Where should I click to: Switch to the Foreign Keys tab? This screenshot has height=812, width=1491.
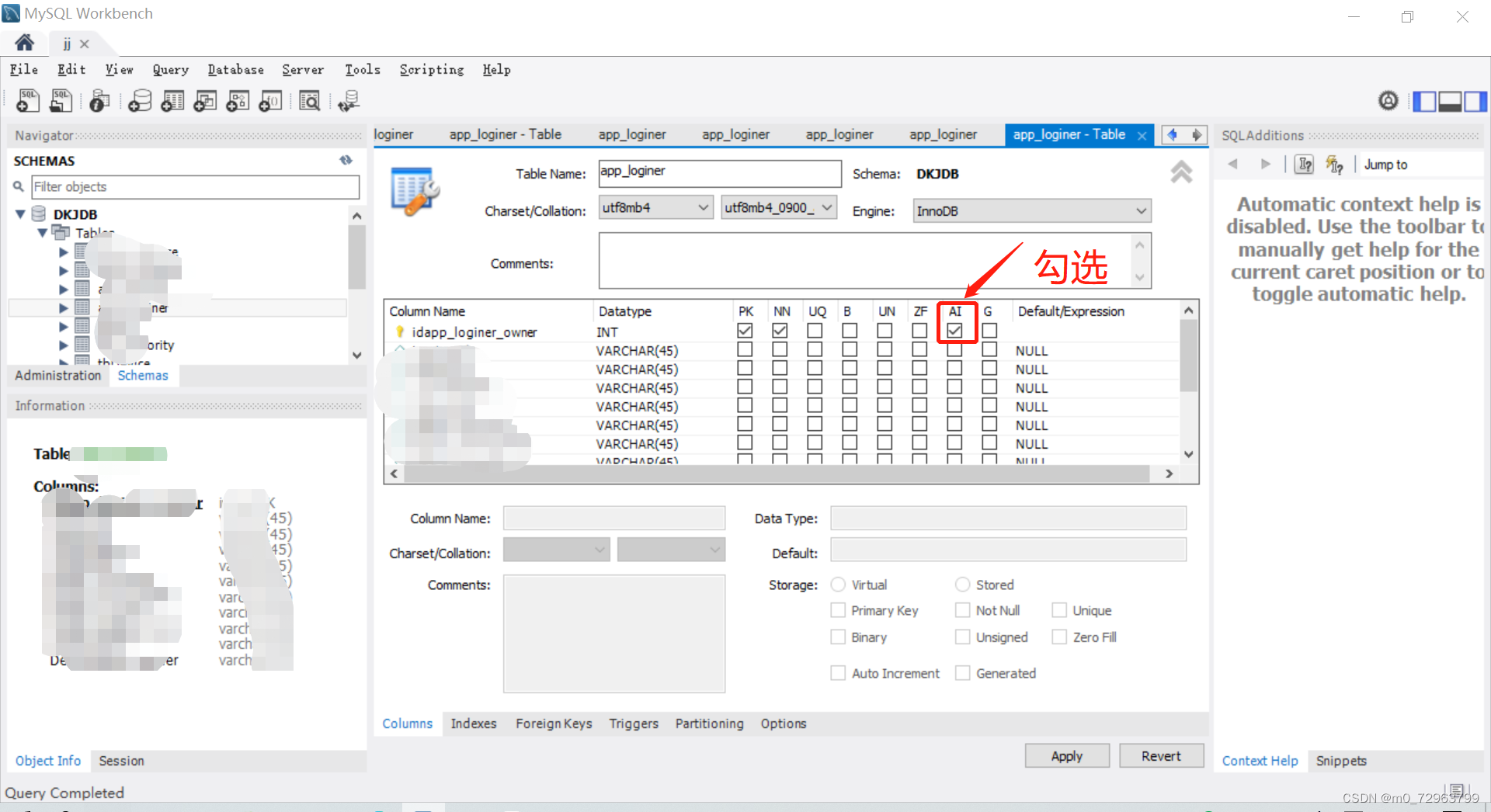(553, 724)
